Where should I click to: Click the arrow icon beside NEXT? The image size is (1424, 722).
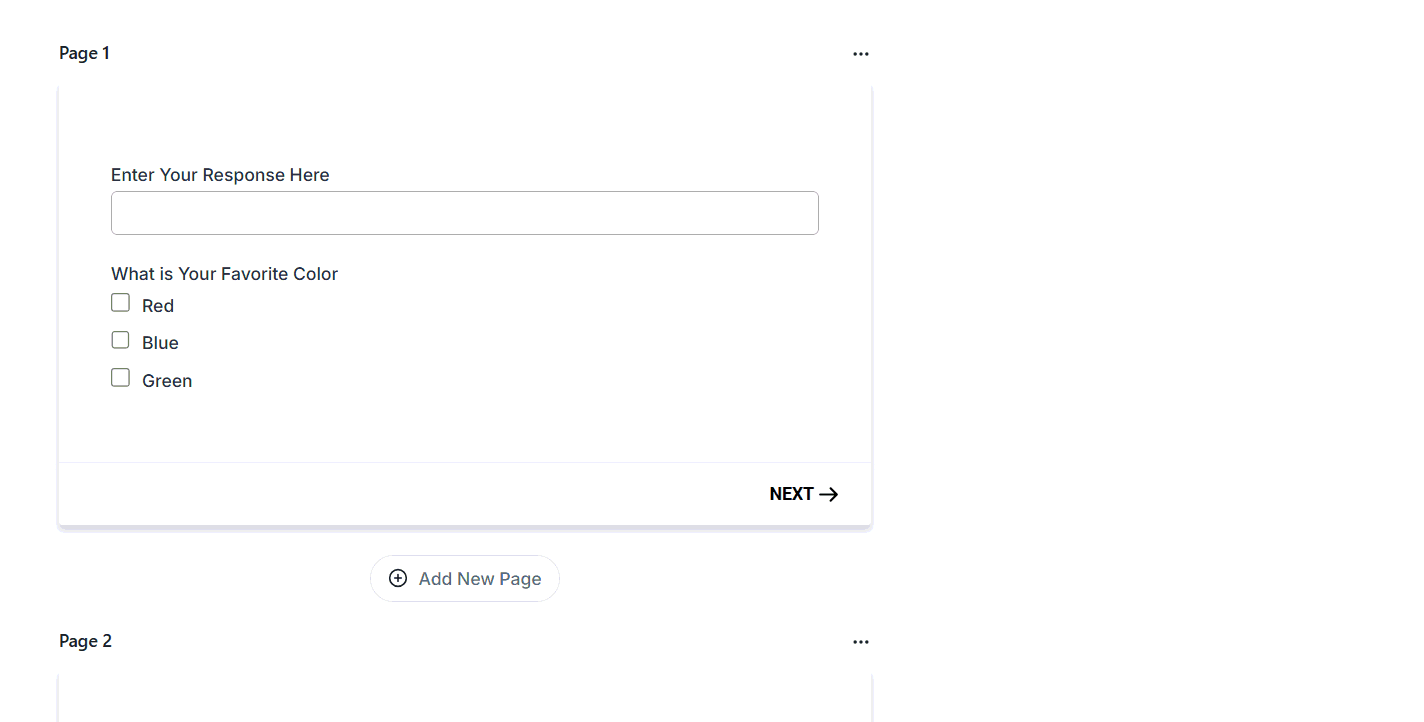pos(828,494)
